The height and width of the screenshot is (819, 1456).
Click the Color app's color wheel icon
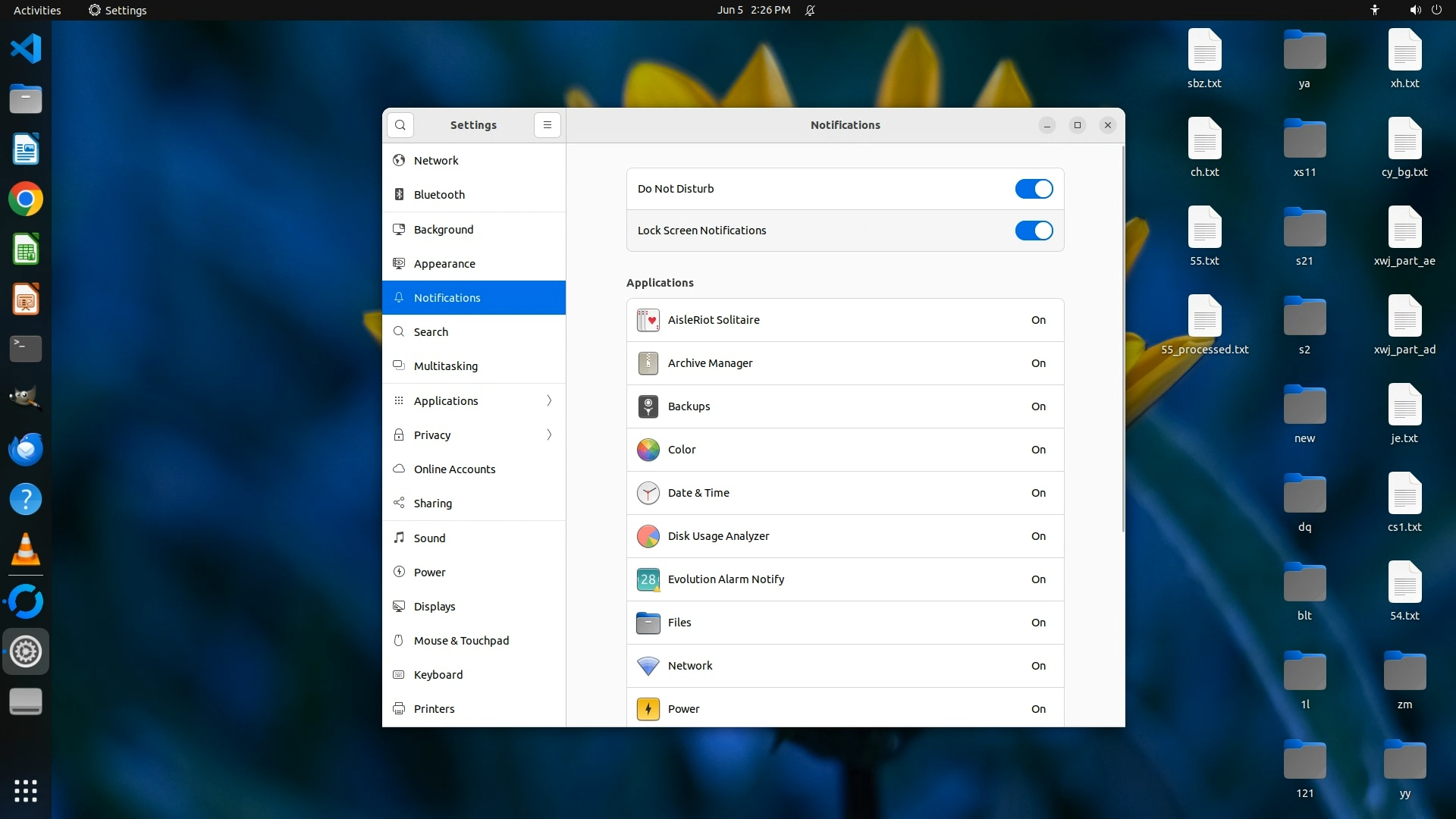pos(648,450)
